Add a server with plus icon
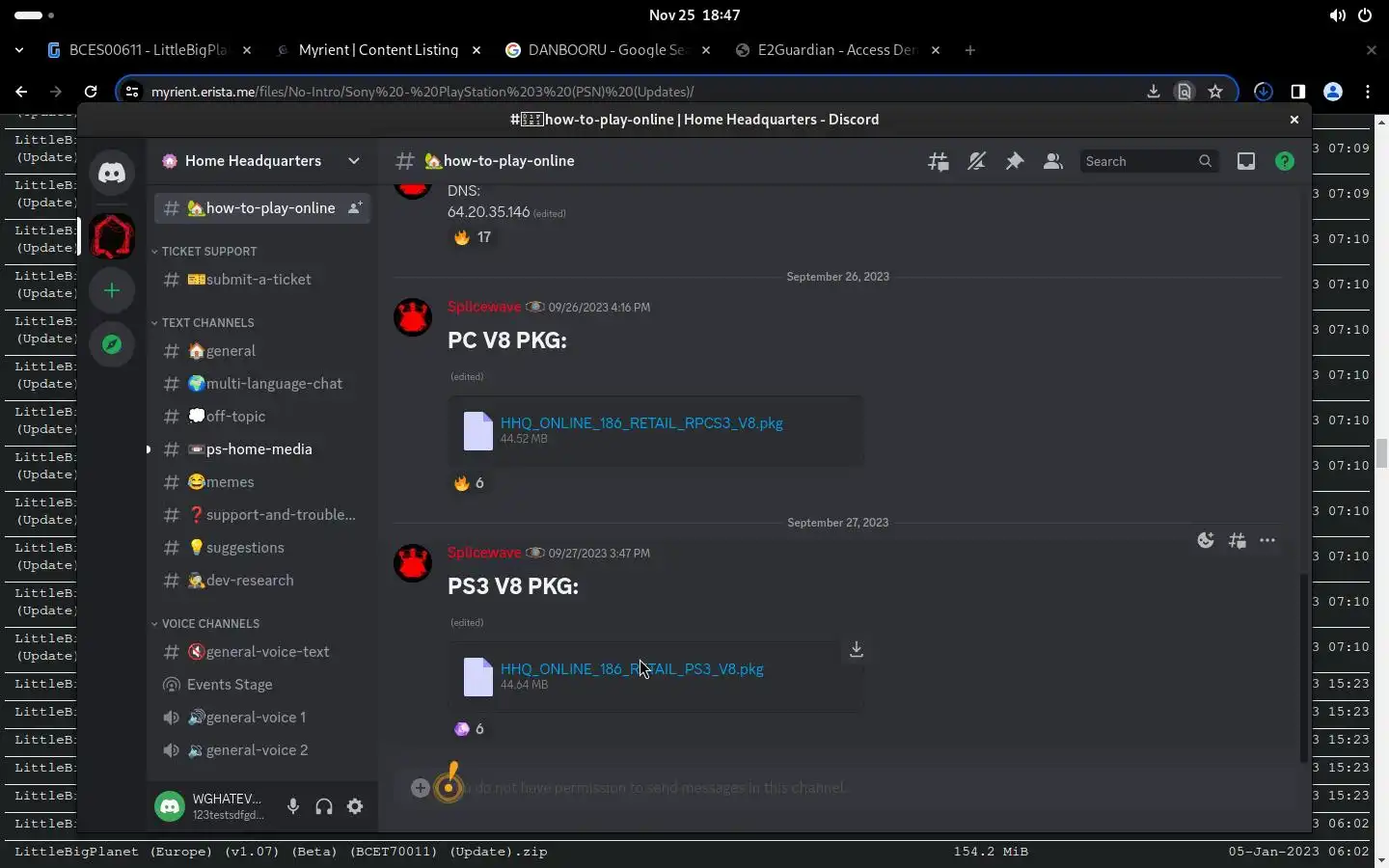Viewport: 1389px width, 868px height. pos(112,290)
